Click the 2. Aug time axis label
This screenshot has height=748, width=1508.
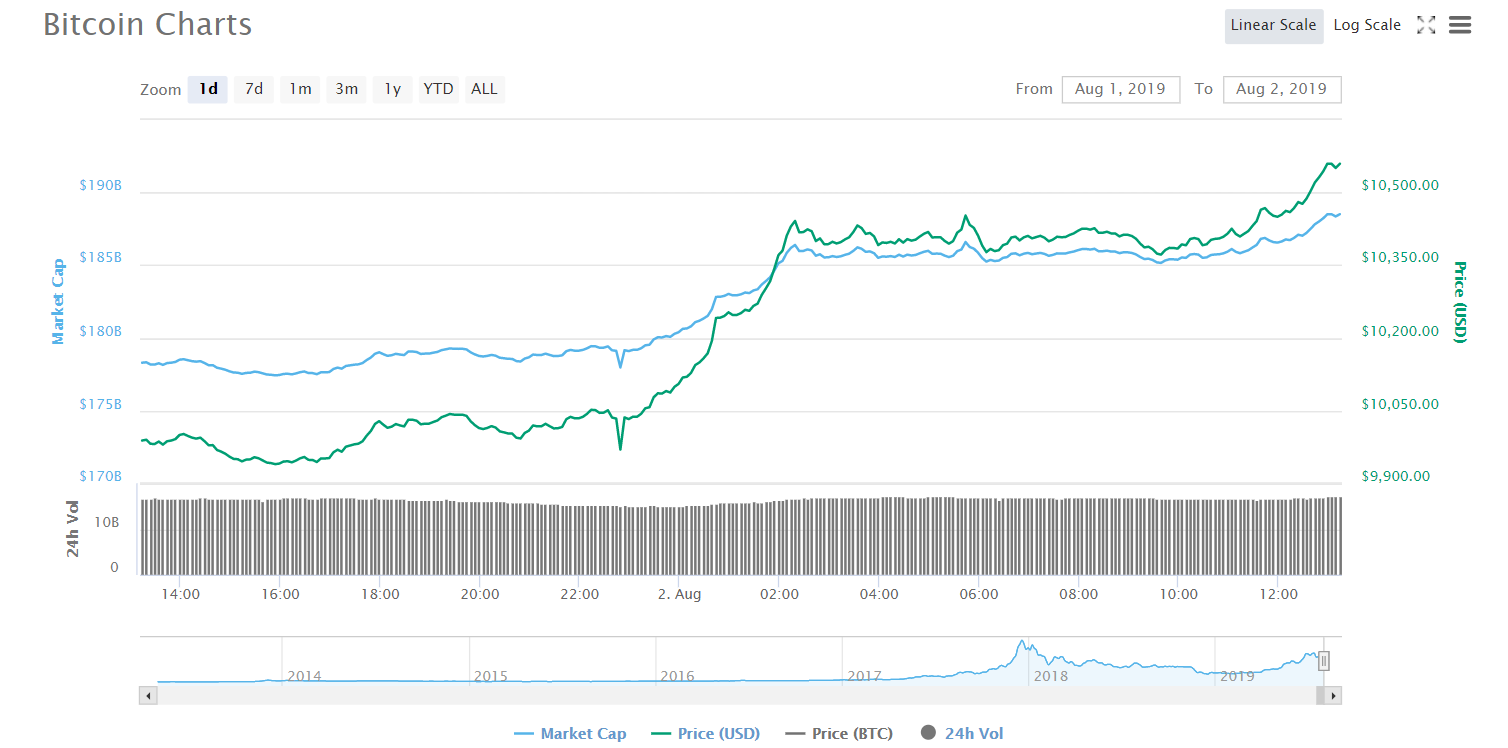click(x=679, y=594)
